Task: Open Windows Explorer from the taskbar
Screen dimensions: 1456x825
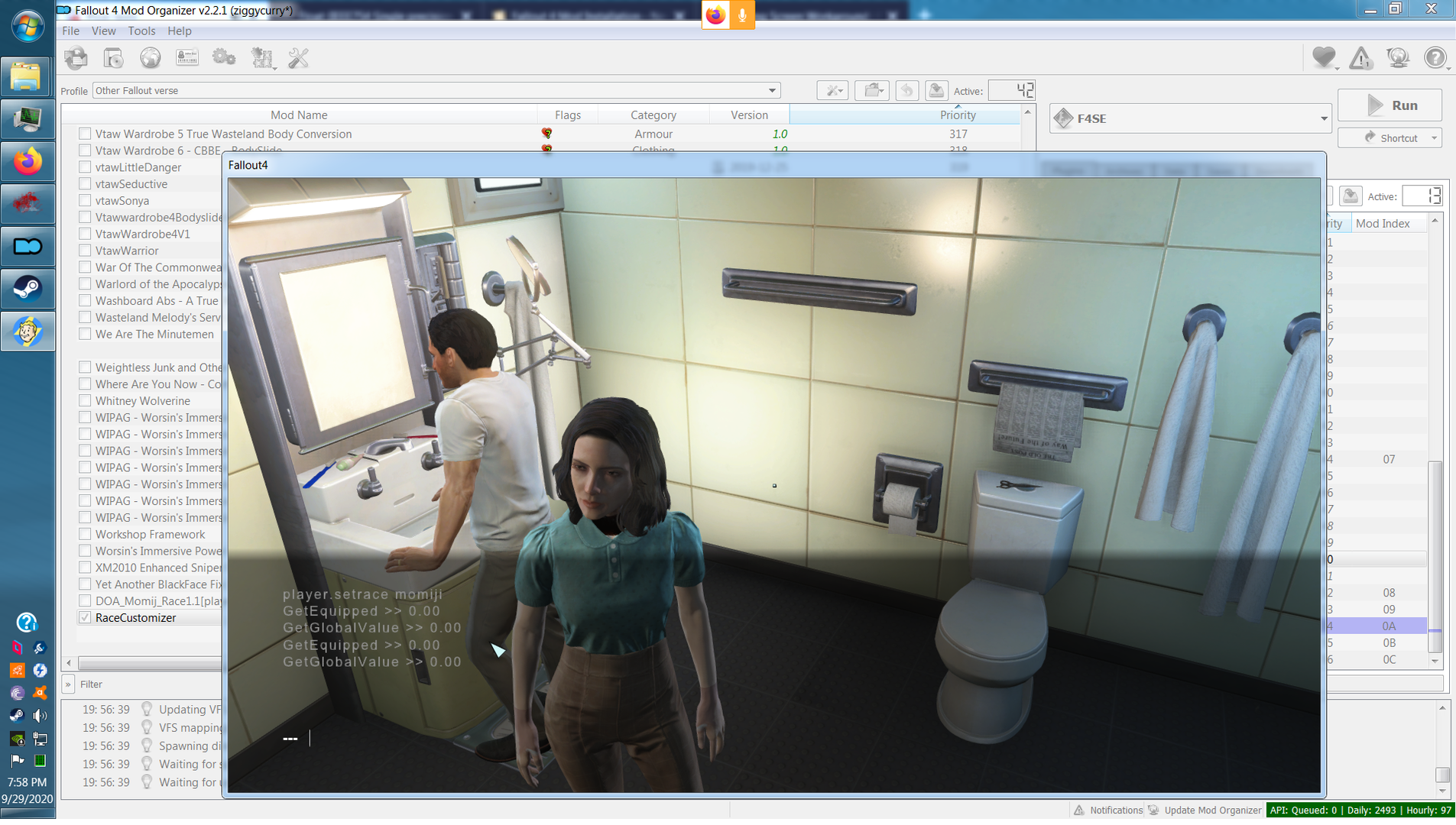Action: 28,76
